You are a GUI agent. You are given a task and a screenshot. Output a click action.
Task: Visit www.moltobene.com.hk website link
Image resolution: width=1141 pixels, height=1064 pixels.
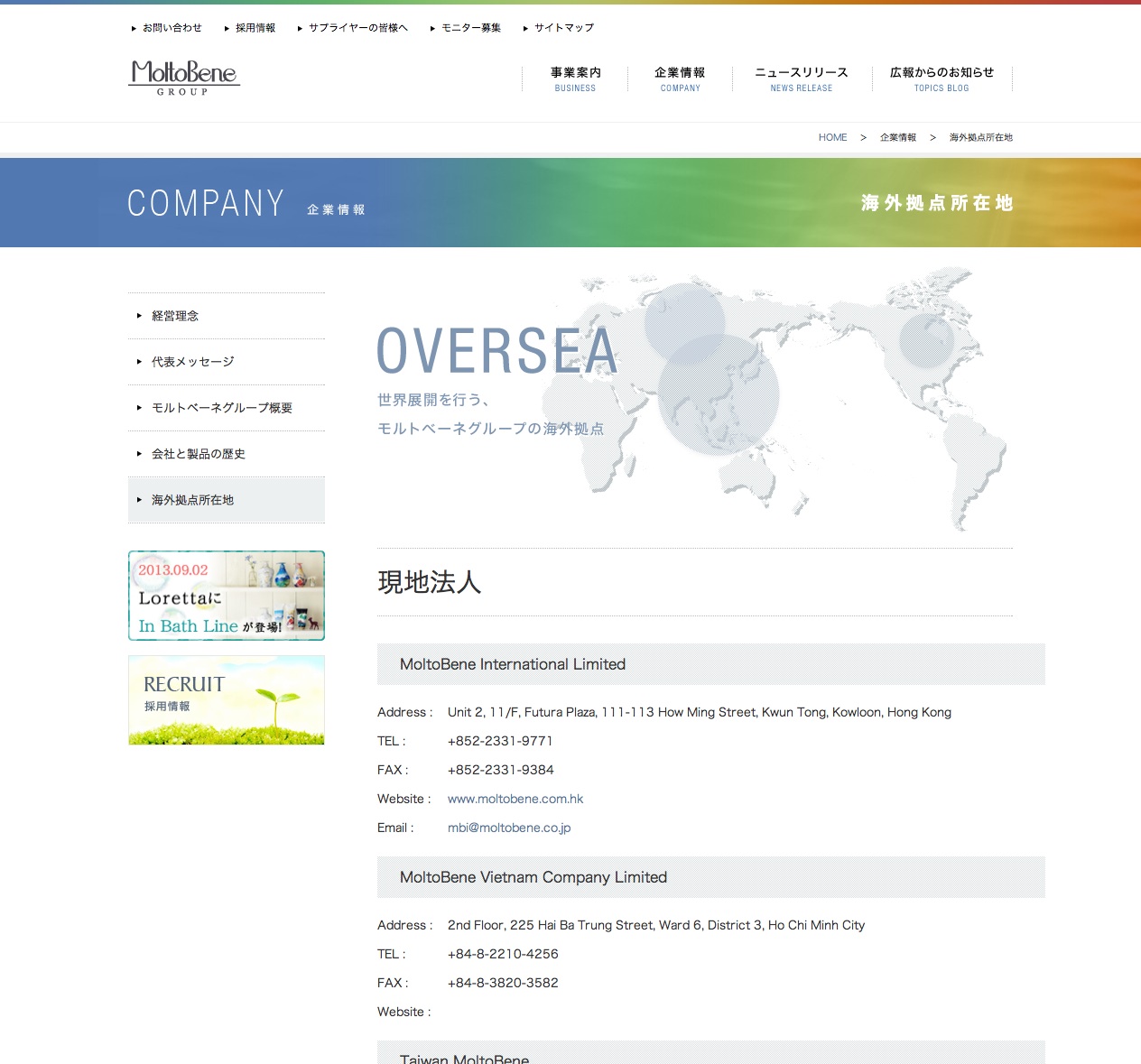[x=515, y=799]
